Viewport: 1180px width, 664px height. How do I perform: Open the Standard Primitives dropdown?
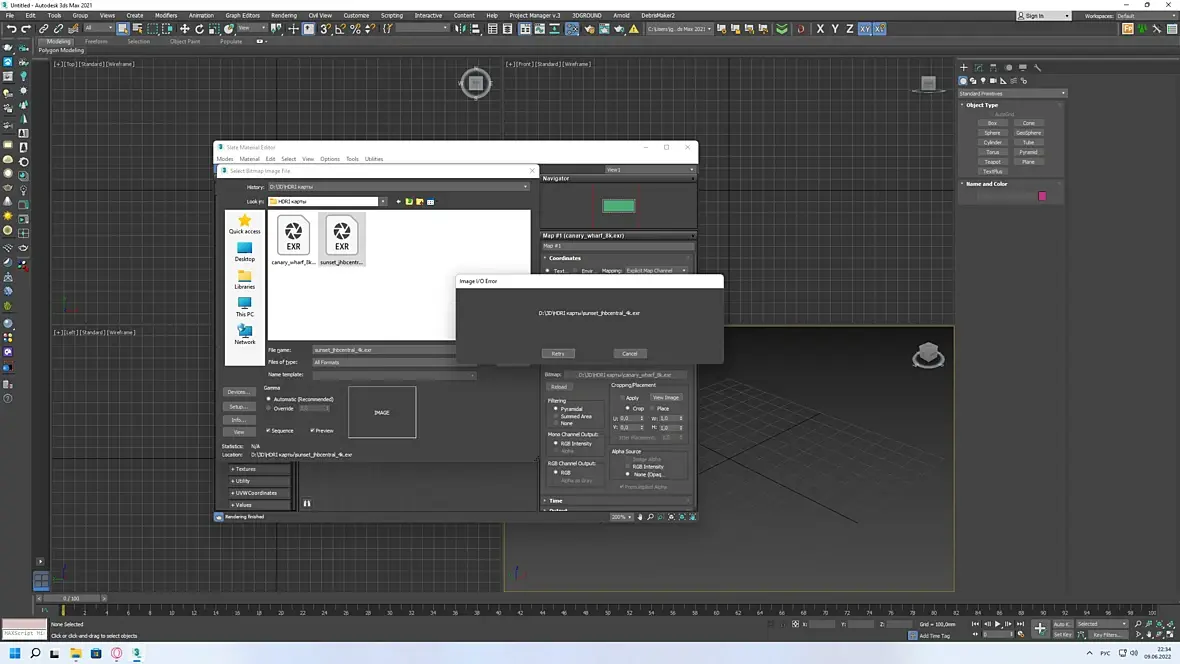[1012, 93]
